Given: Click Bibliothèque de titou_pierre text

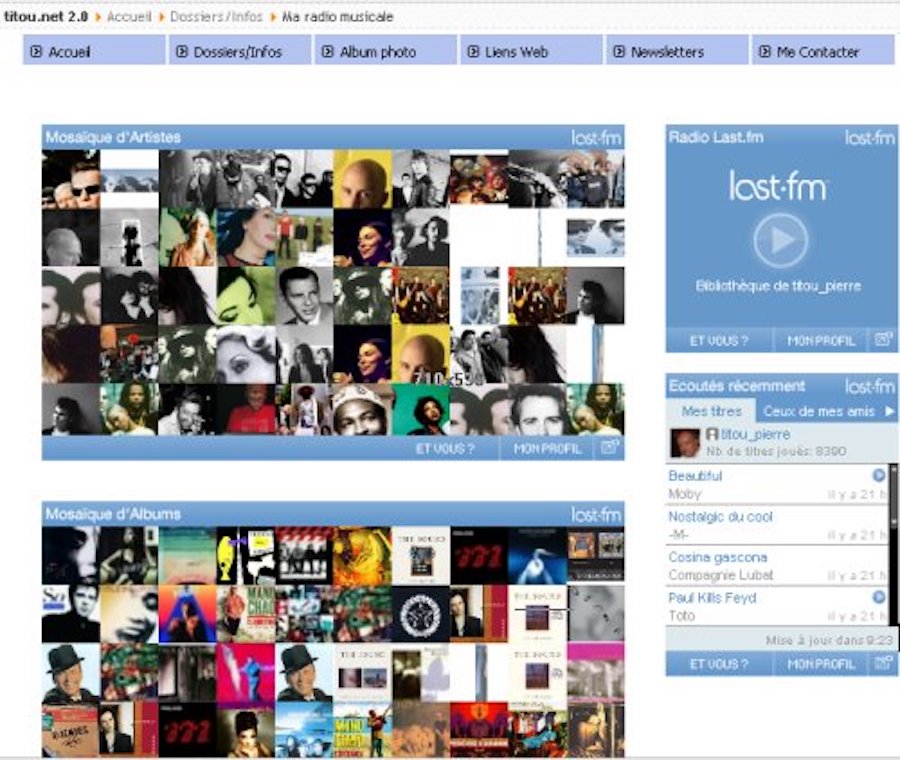Looking at the screenshot, I should pos(778,285).
